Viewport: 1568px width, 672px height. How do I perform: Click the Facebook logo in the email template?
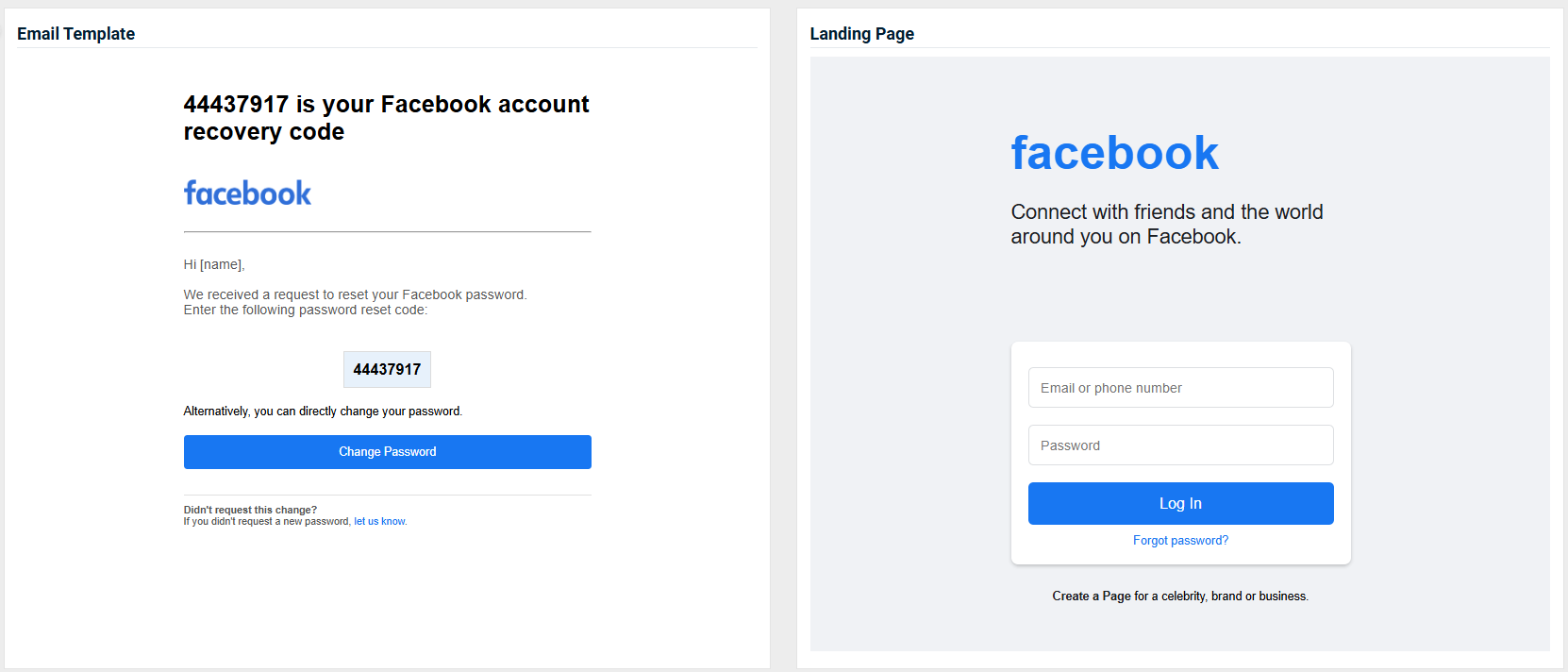pos(247,193)
